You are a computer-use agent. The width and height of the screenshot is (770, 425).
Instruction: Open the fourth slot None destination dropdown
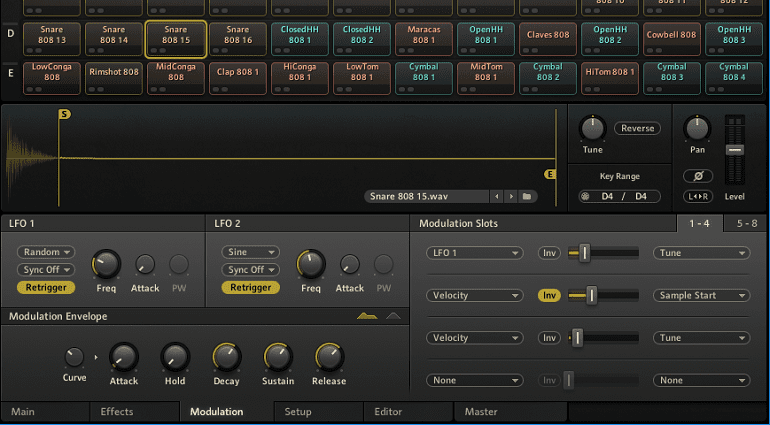[701, 380]
